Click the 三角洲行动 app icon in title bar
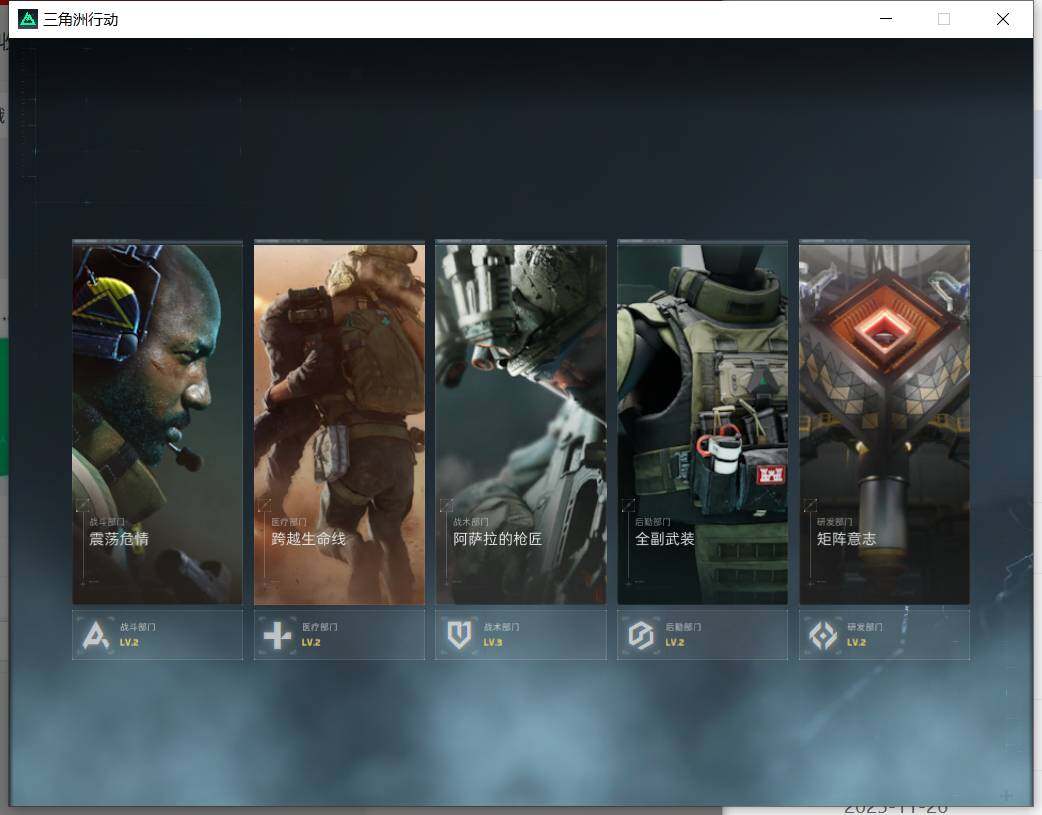 point(28,19)
